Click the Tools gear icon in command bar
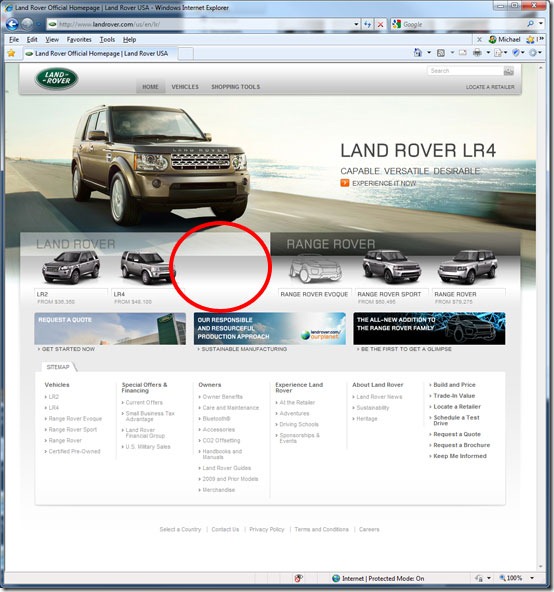 (x=533, y=53)
